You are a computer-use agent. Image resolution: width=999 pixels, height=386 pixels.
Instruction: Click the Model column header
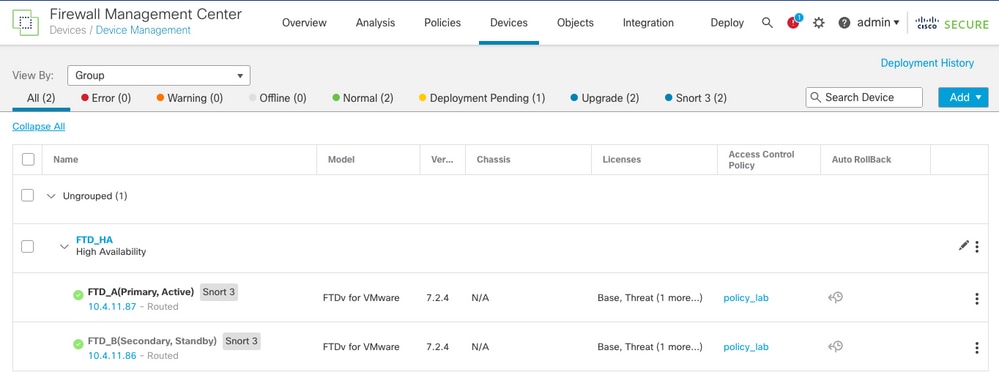(x=341, y=159)
